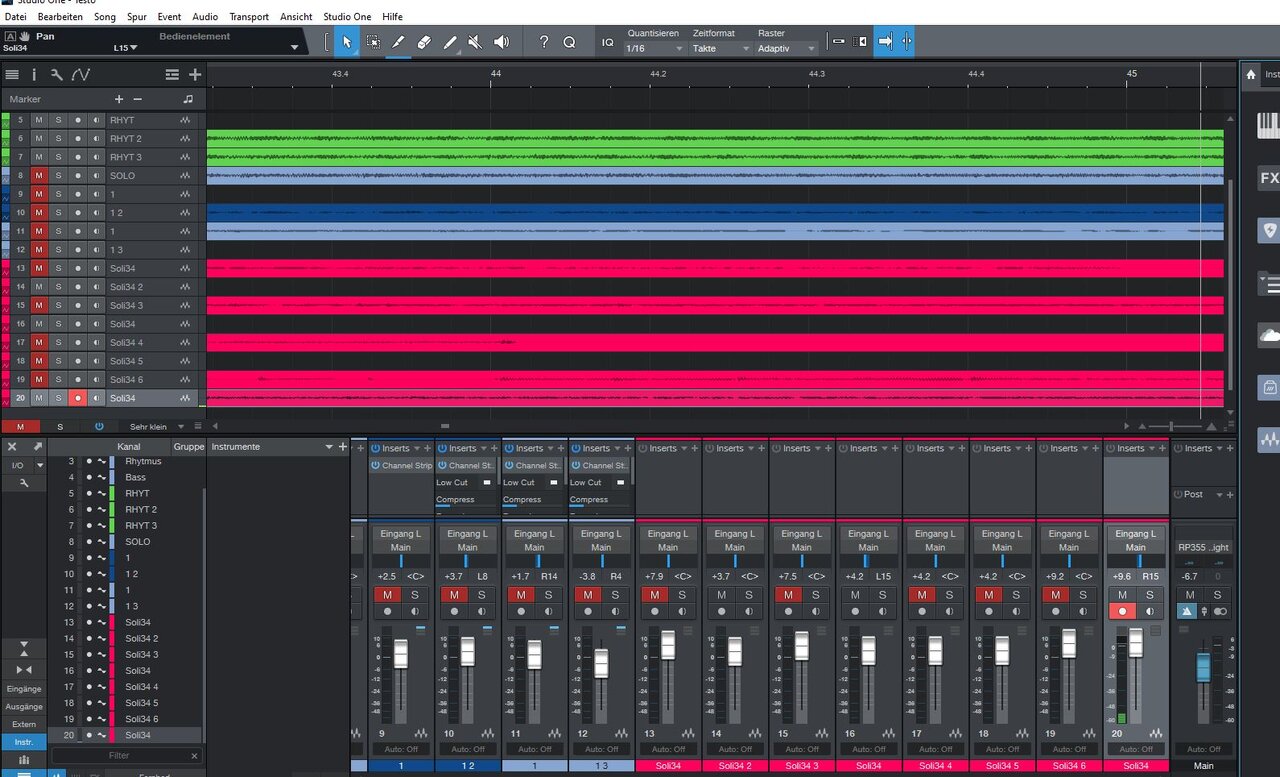Toggle metronome on Main channel

[x=1186, y=611]
